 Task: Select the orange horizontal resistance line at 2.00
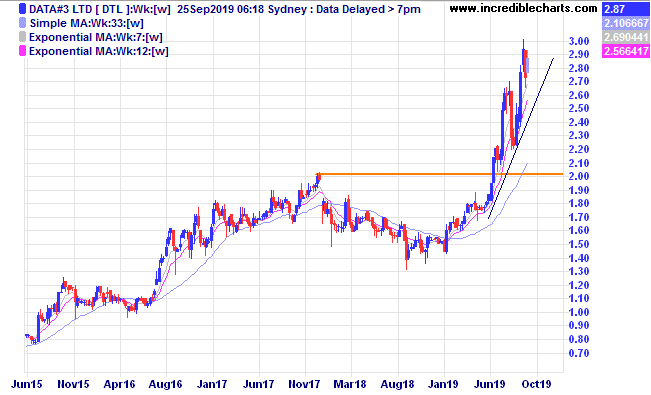(440, 174)
